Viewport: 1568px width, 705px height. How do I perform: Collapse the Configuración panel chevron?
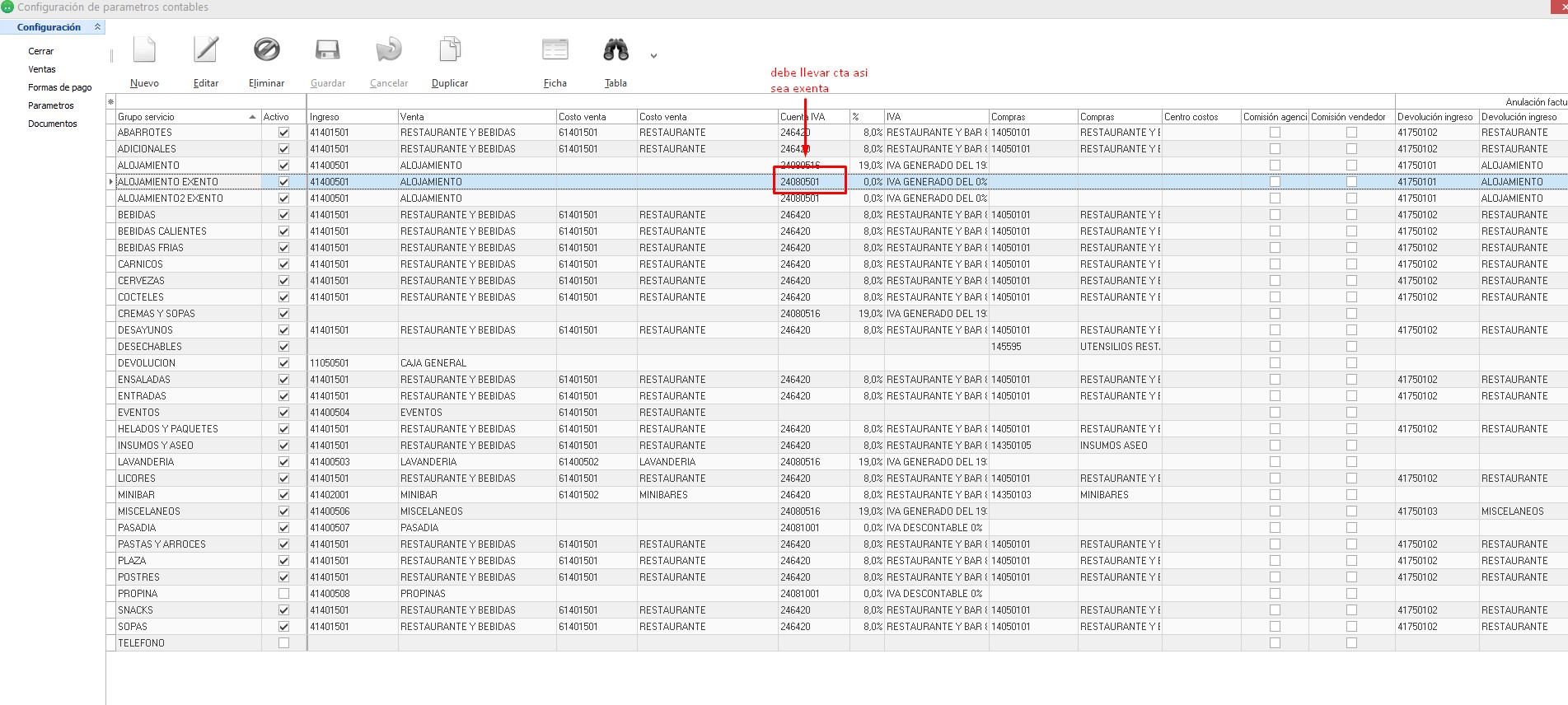click(97, 27)
